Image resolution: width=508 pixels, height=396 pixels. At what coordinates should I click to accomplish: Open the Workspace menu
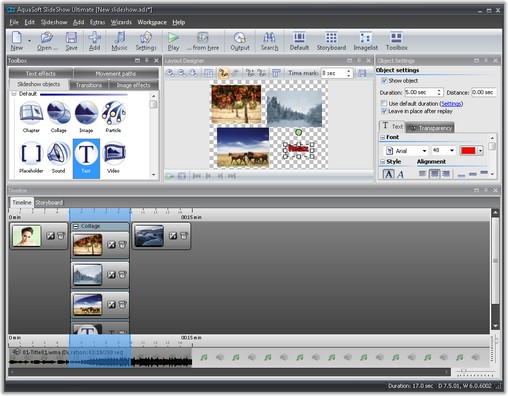point(152,22)
